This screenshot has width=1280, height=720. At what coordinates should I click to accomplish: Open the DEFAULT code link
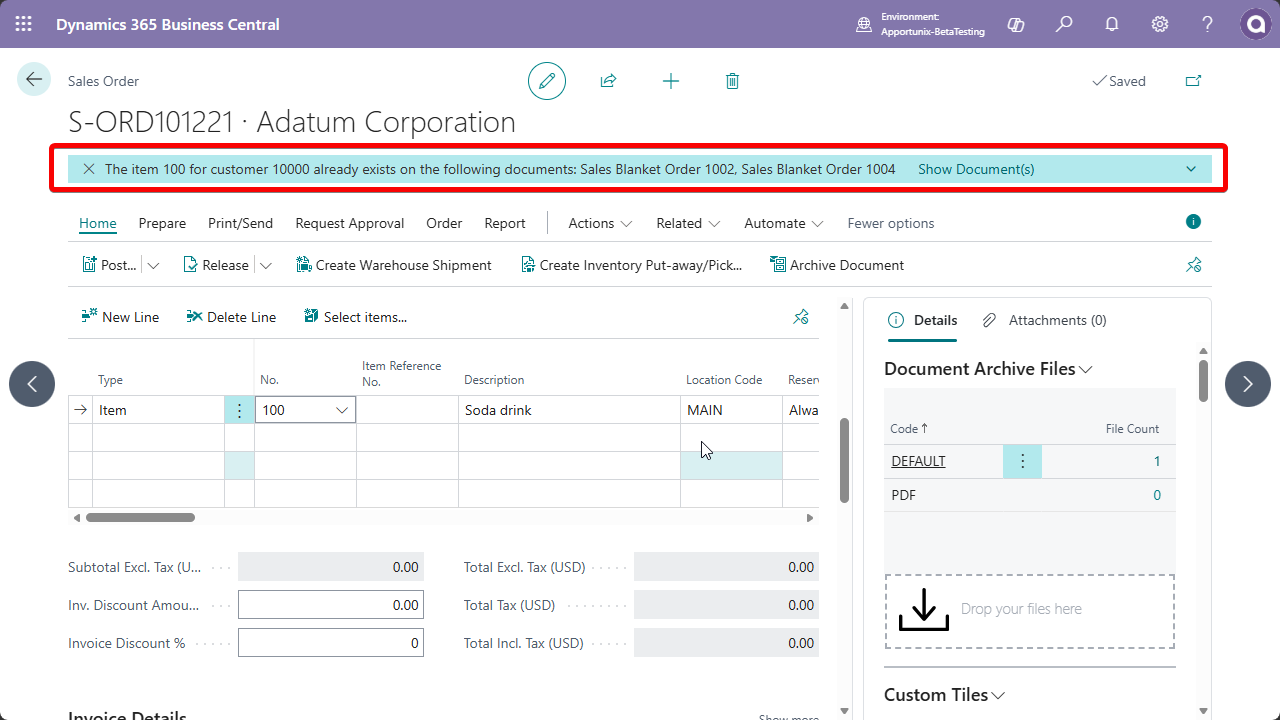(918, 461)
